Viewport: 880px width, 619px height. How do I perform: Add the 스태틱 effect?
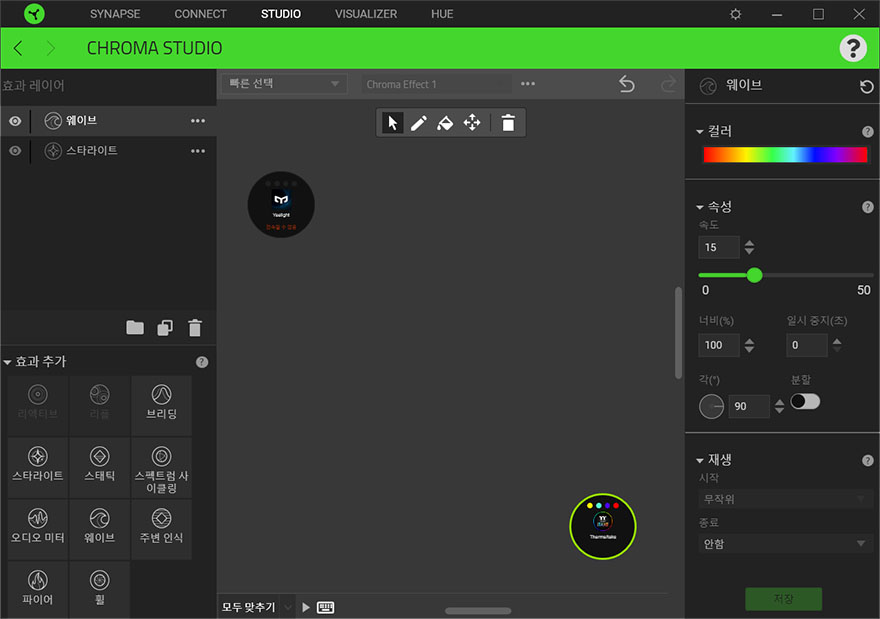click(99, 467)
